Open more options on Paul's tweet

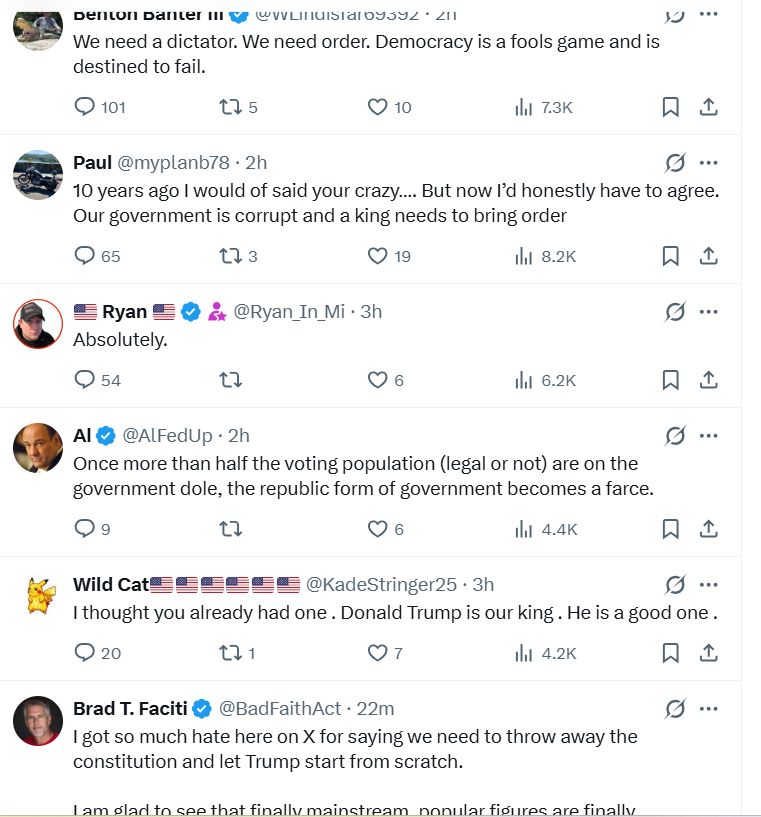[x=709, y=163]
